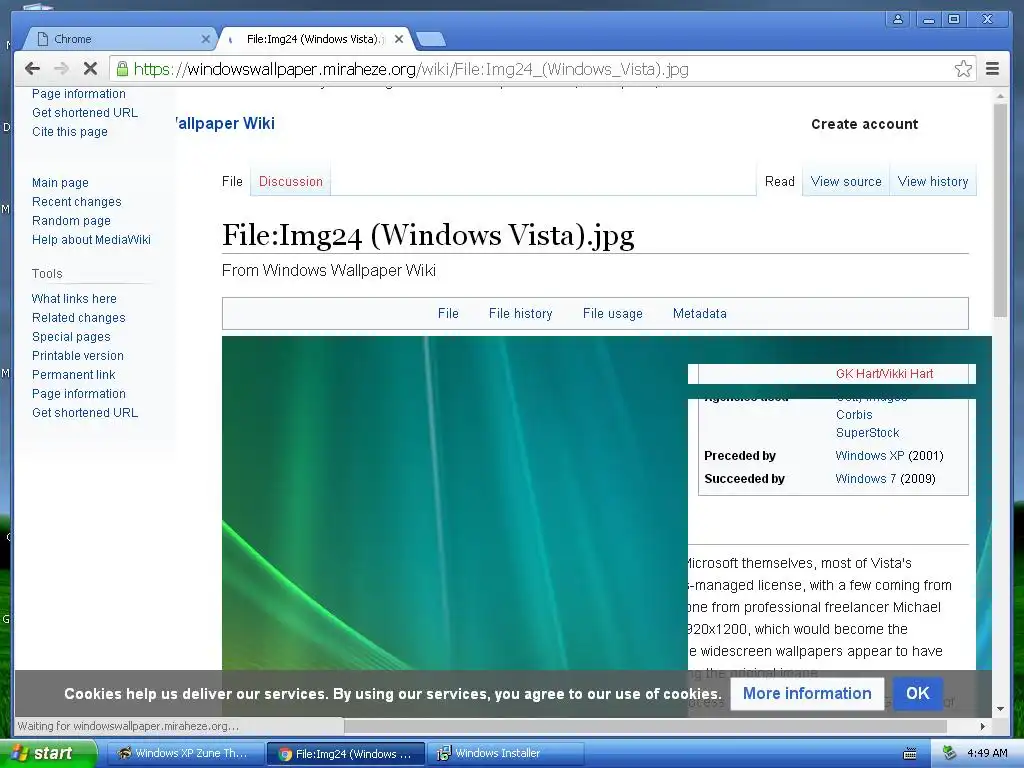1024x768 pixels.
Task: Jump to the File section link
Action: tap(448, 313)
